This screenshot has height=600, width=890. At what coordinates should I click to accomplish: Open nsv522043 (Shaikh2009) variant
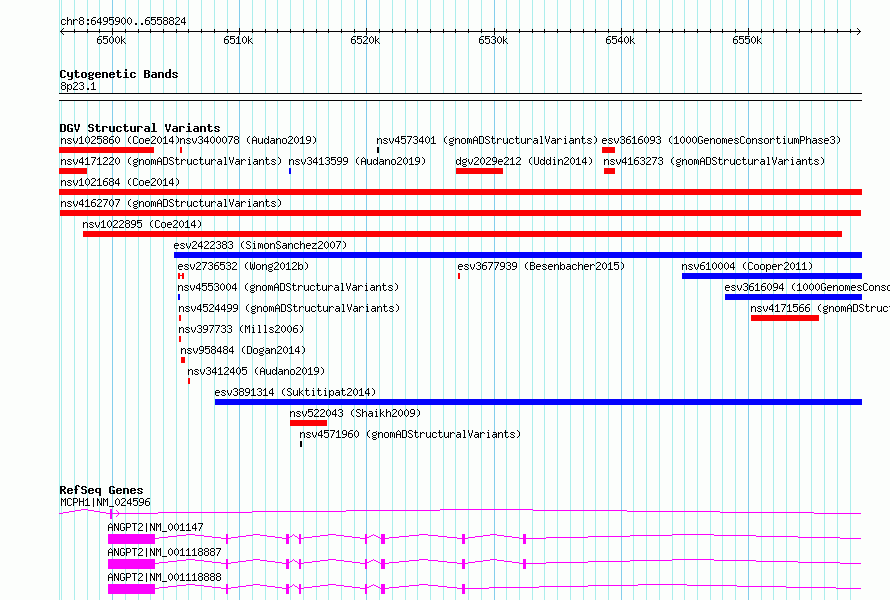(355, 413)
